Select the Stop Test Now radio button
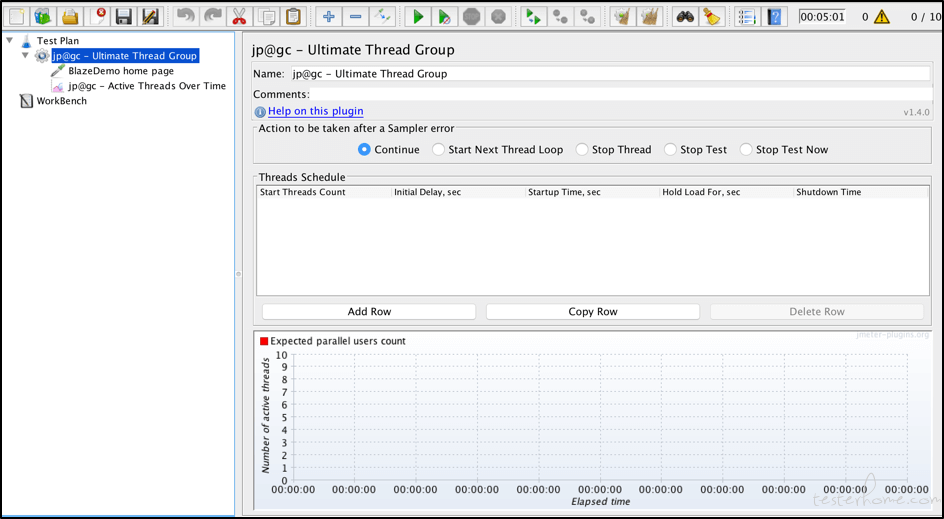The height and width of the screenshot is (519, 944). 746,150
